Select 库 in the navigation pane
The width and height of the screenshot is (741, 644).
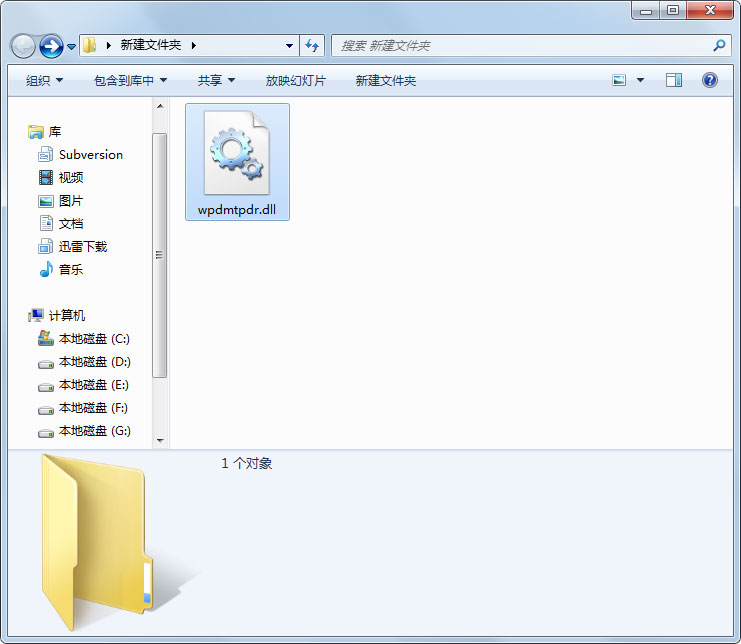55,132
